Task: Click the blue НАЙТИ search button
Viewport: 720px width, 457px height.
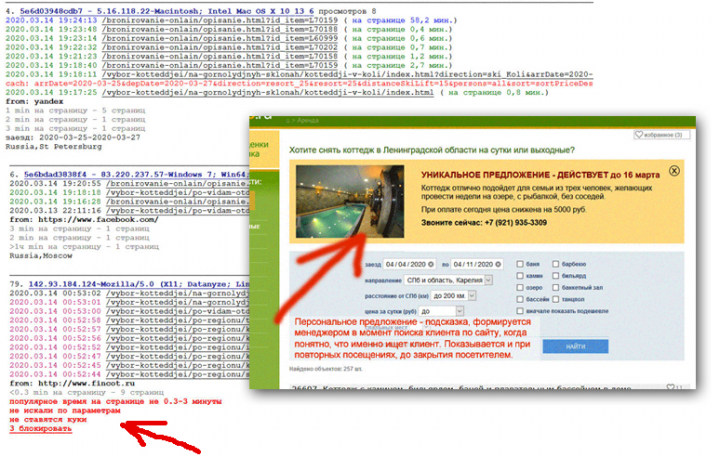Action: tap(575, 346)
